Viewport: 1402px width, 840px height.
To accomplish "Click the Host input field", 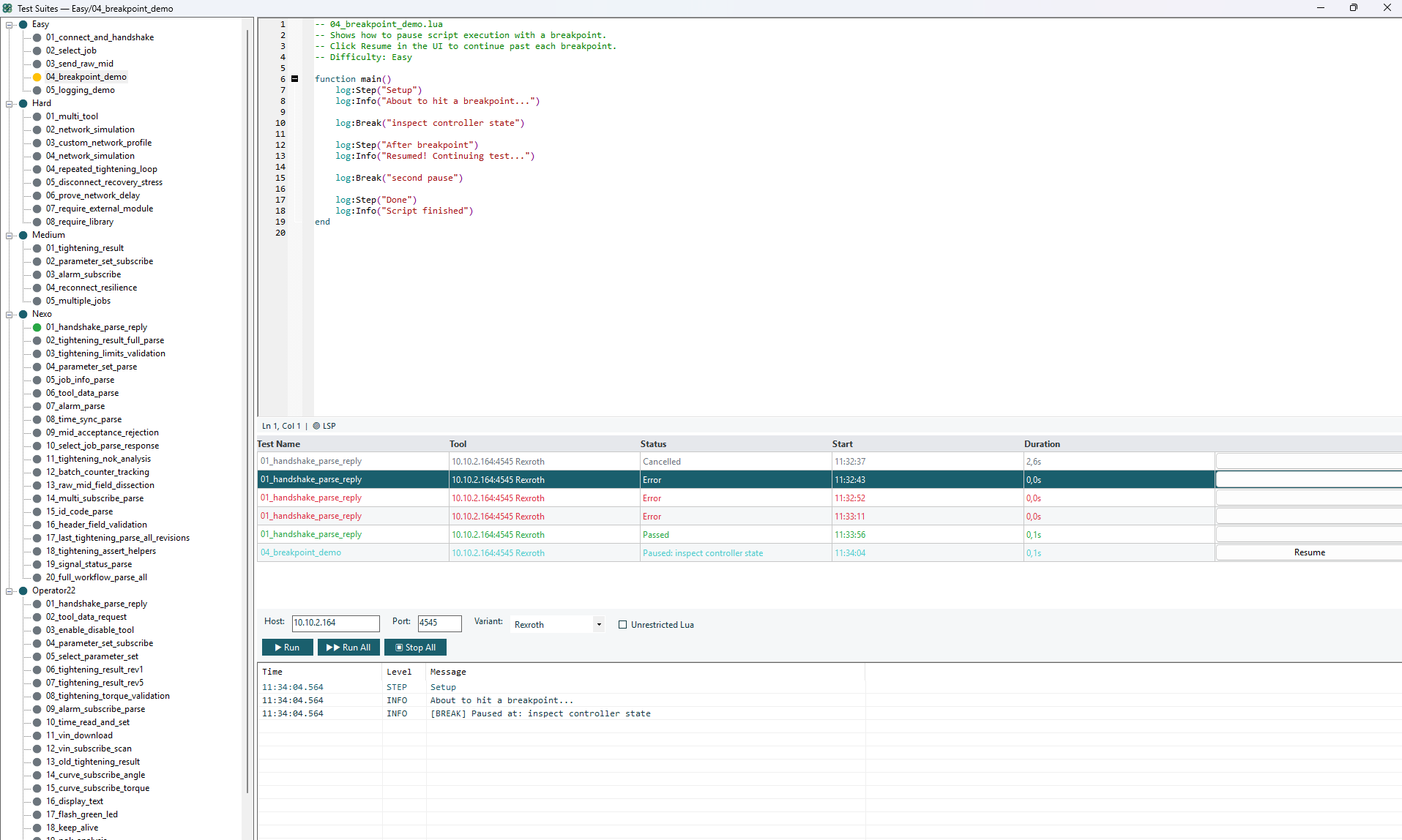I will coord(336,623).
